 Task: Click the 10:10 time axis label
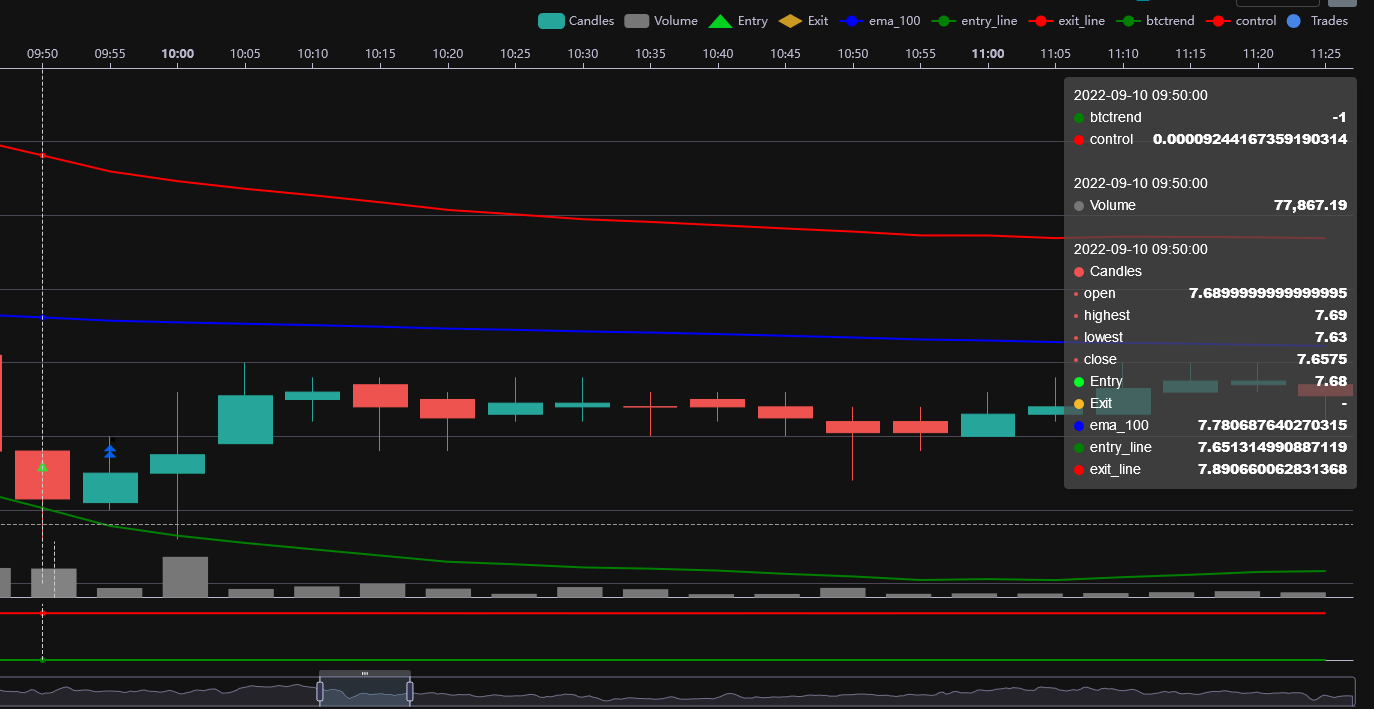click(312, 53)
